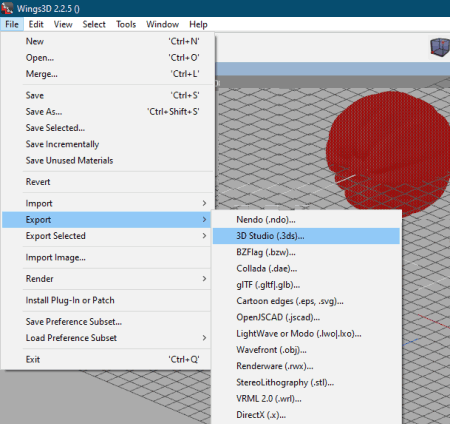Click the Wings3D app icon in title bar

click(x=7, y=8)
